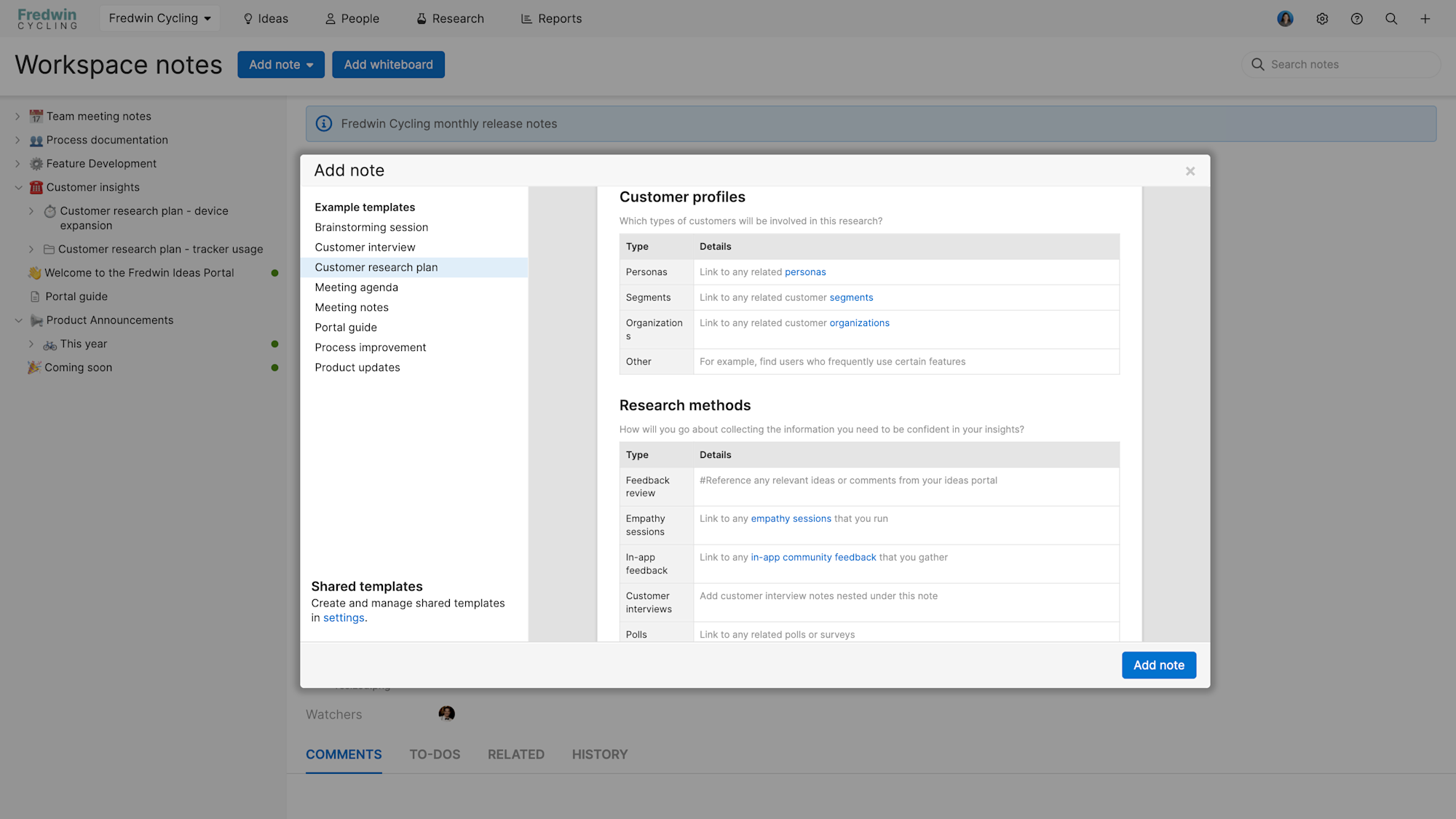Switch to the TO-DOS tab

435,754
